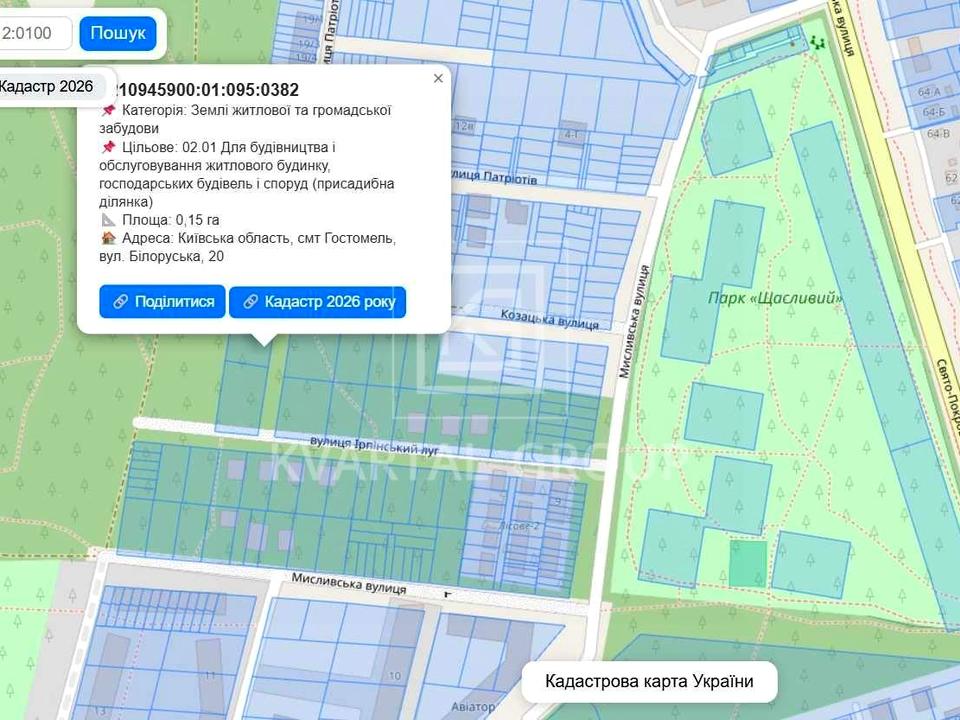Click the house icon beside Адреса

[x=109, y=239]
